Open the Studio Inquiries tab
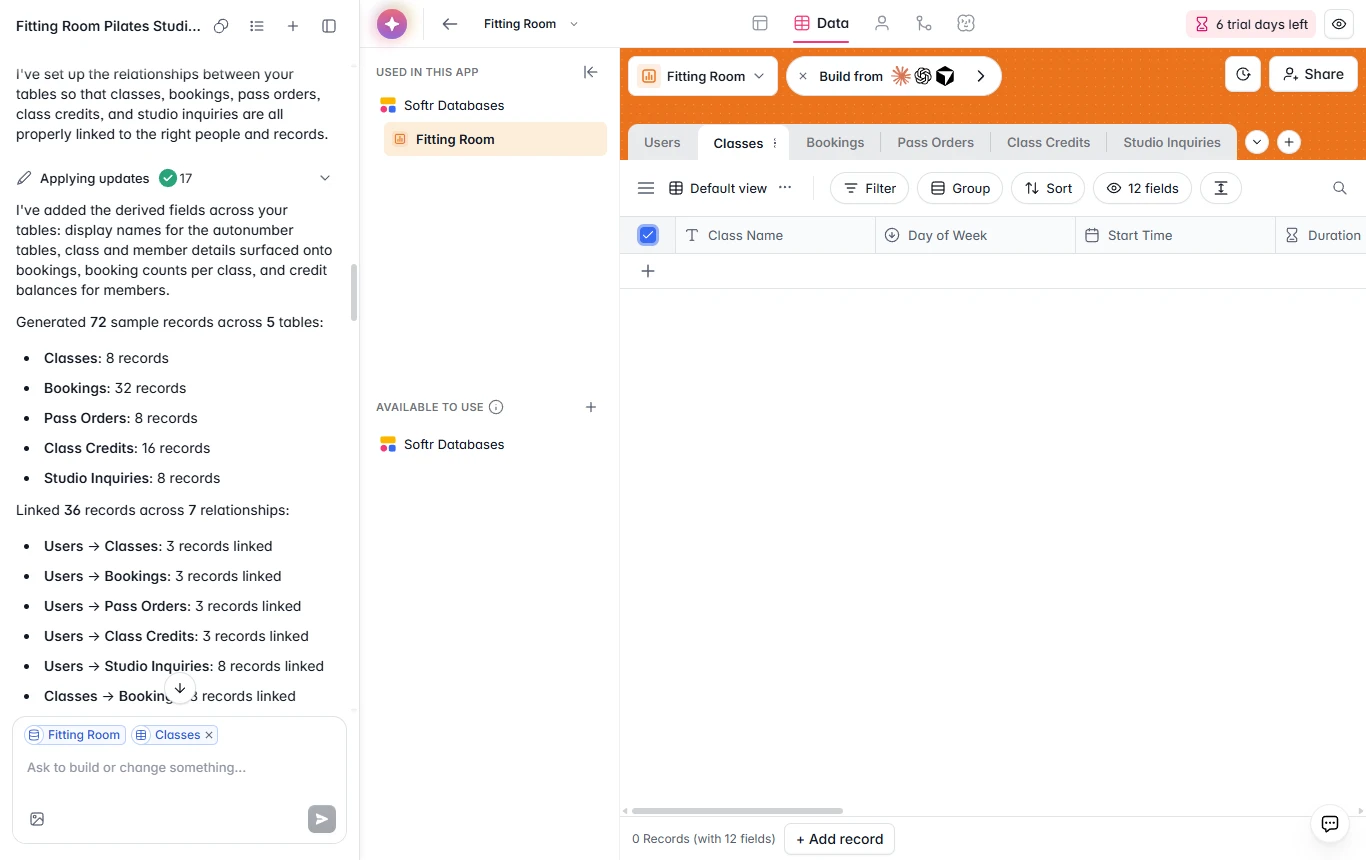 [1172, 142]
